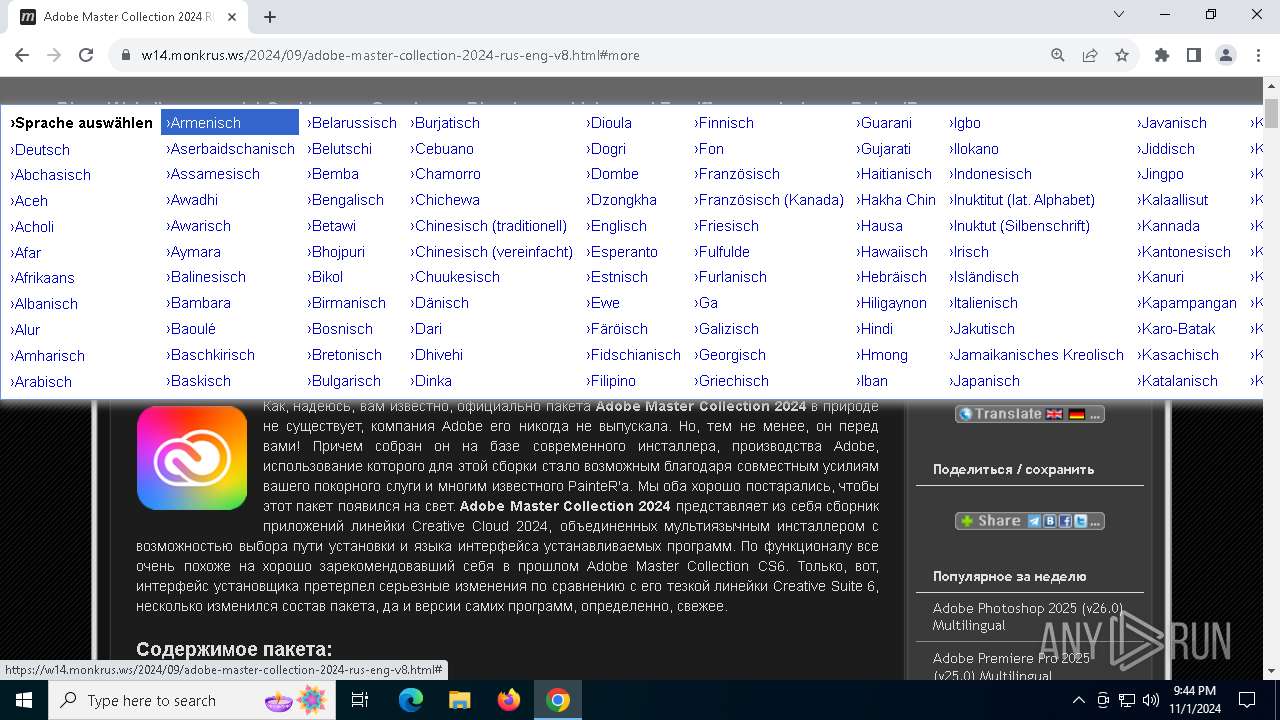
Task: Pick Chinesisch (vereinfacht) language
Action: pyautogui.click(x=492, y=252)
